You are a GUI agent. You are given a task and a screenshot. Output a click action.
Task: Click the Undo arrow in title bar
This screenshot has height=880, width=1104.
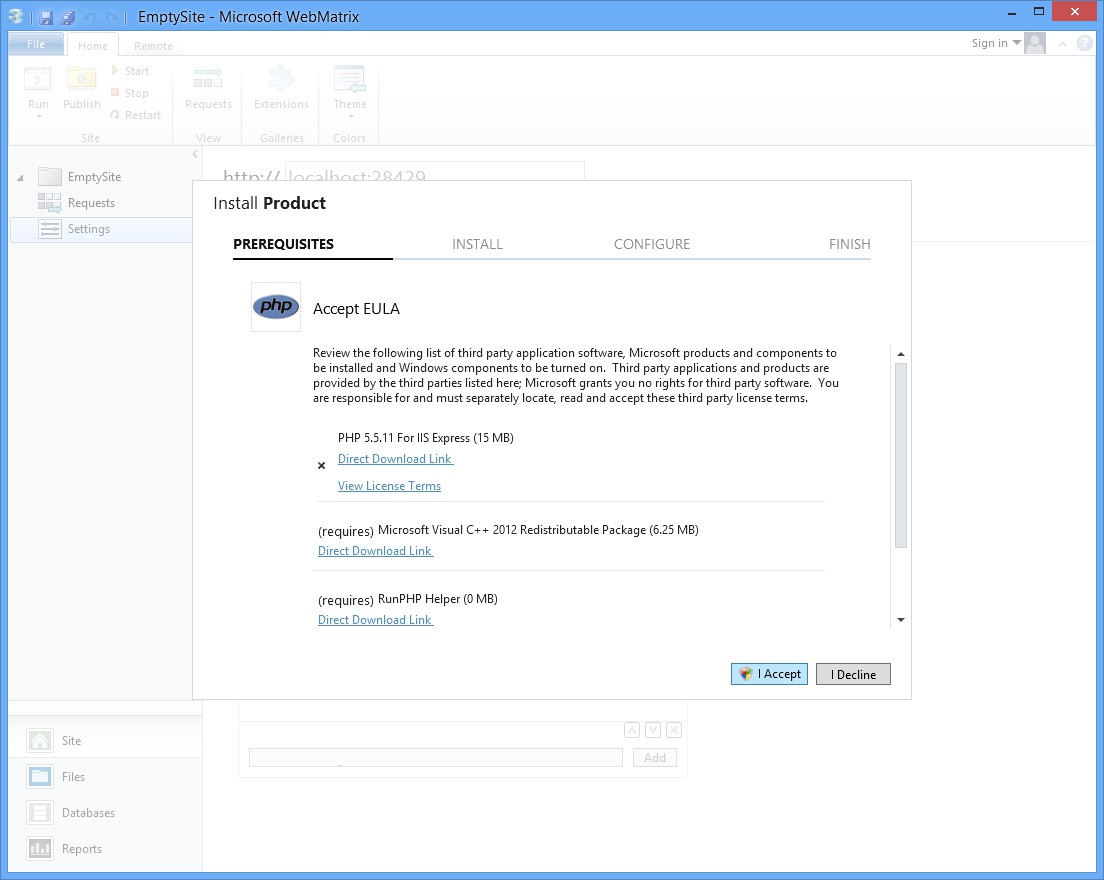89,17
